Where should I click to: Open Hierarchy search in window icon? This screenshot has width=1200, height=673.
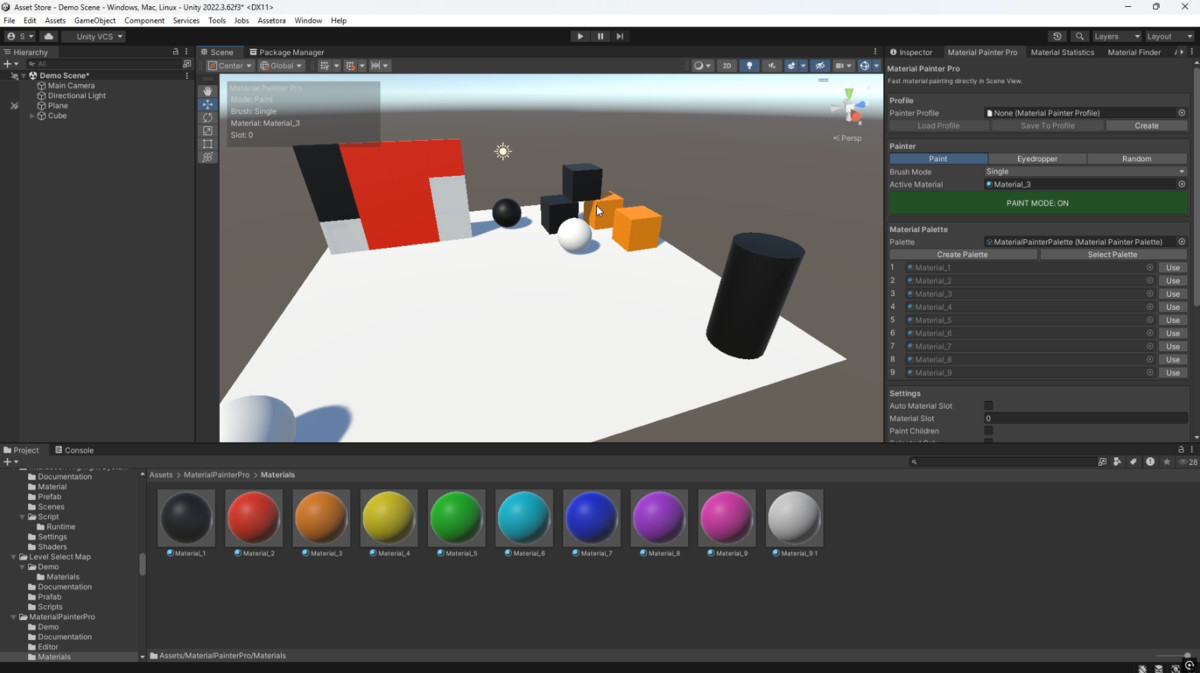pos(187,64)
